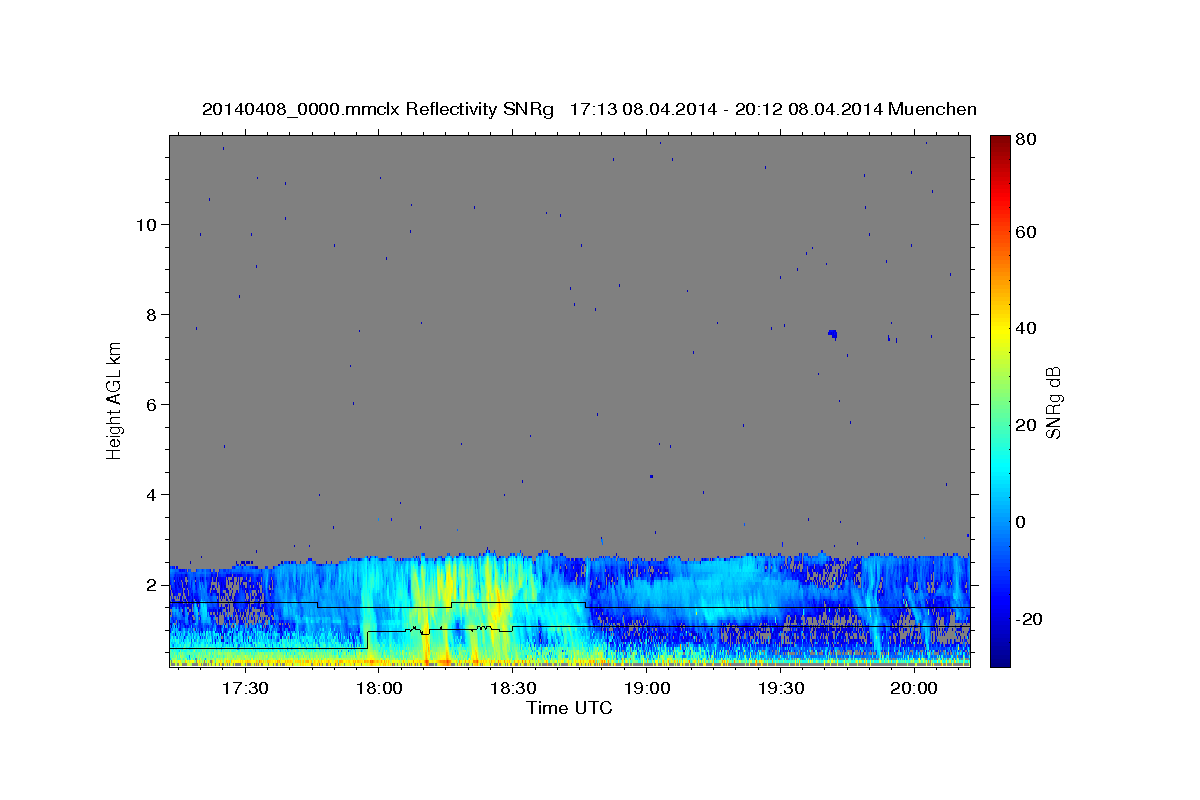Viewport: 1200px width, 800px height.
Task: Click the dark blue bottom of colorbar
Action: pyautogui.click(x=999, y=655)
